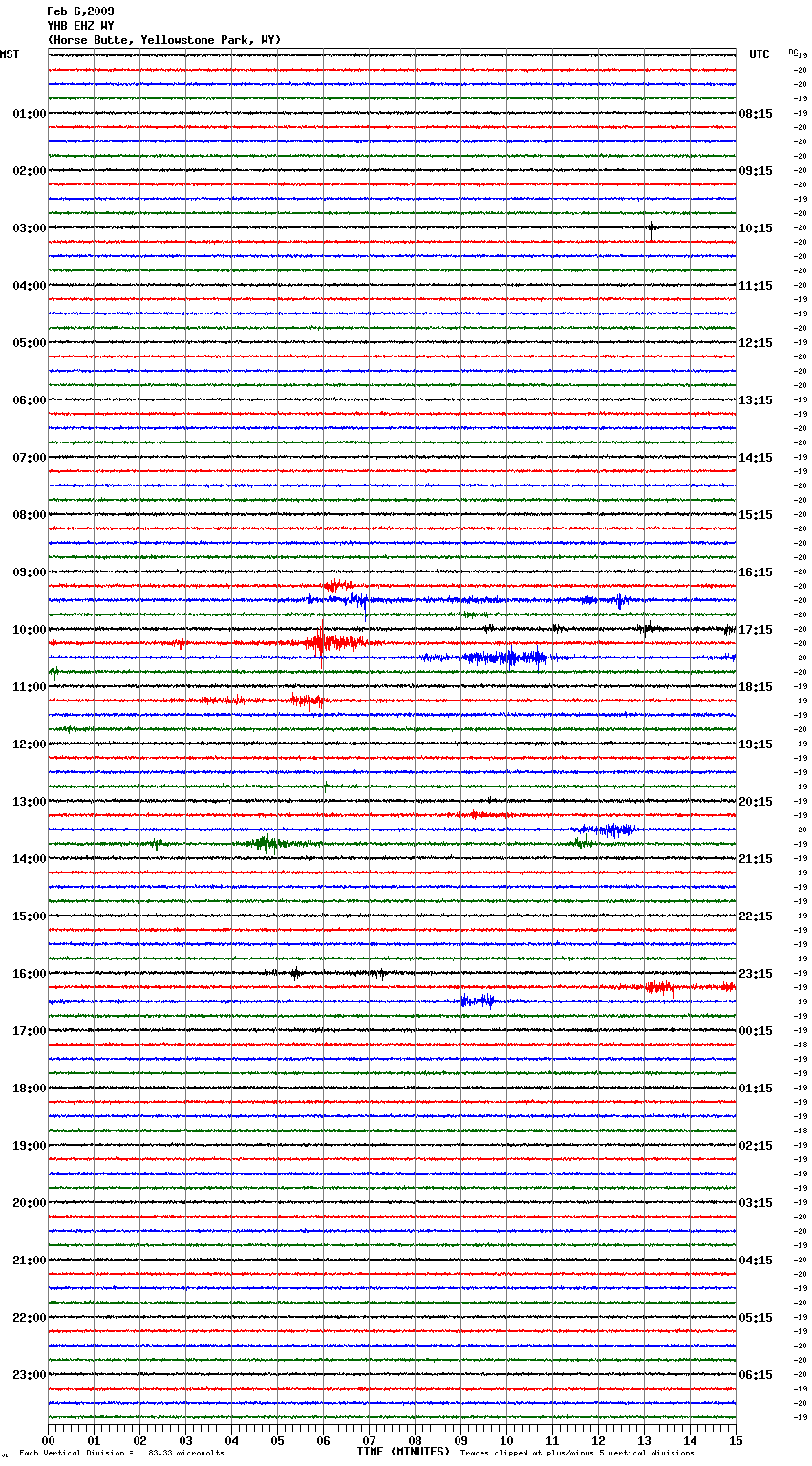Select the 08:15 UTC time label
812x1466 pixels.
coord(756,114)
